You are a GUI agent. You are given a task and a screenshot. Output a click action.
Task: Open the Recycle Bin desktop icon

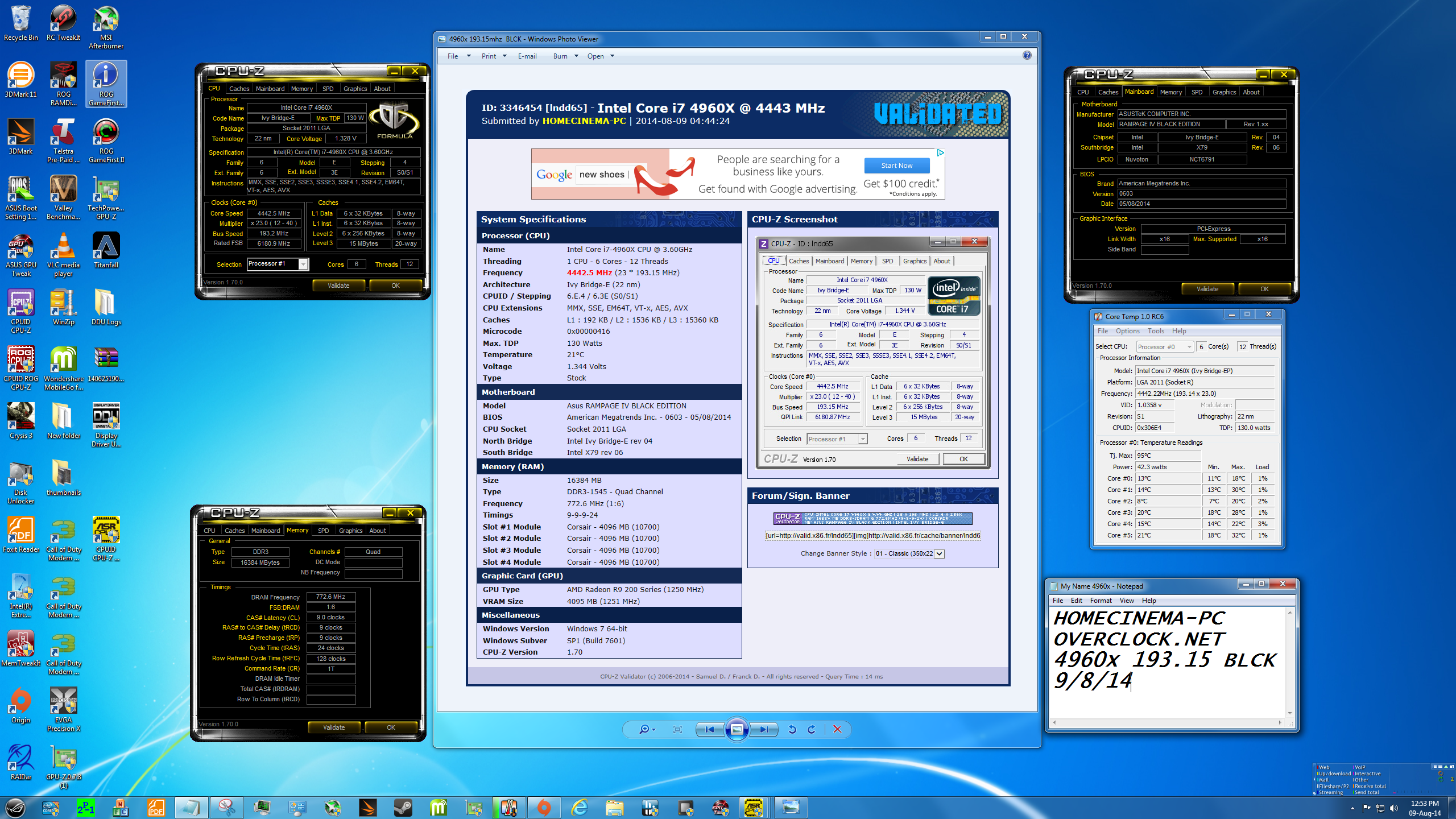click(x=21, y=23)
